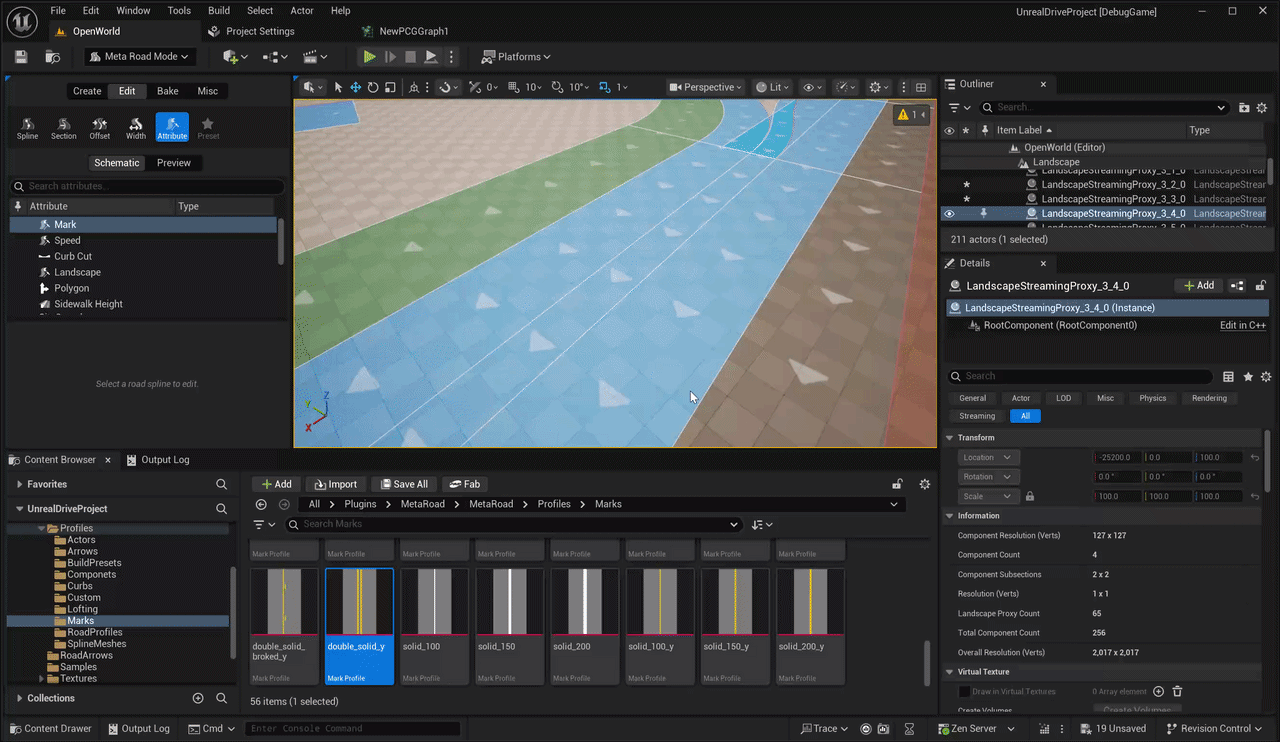
Task: Choose the Offset tool
Action: point(100,128)
